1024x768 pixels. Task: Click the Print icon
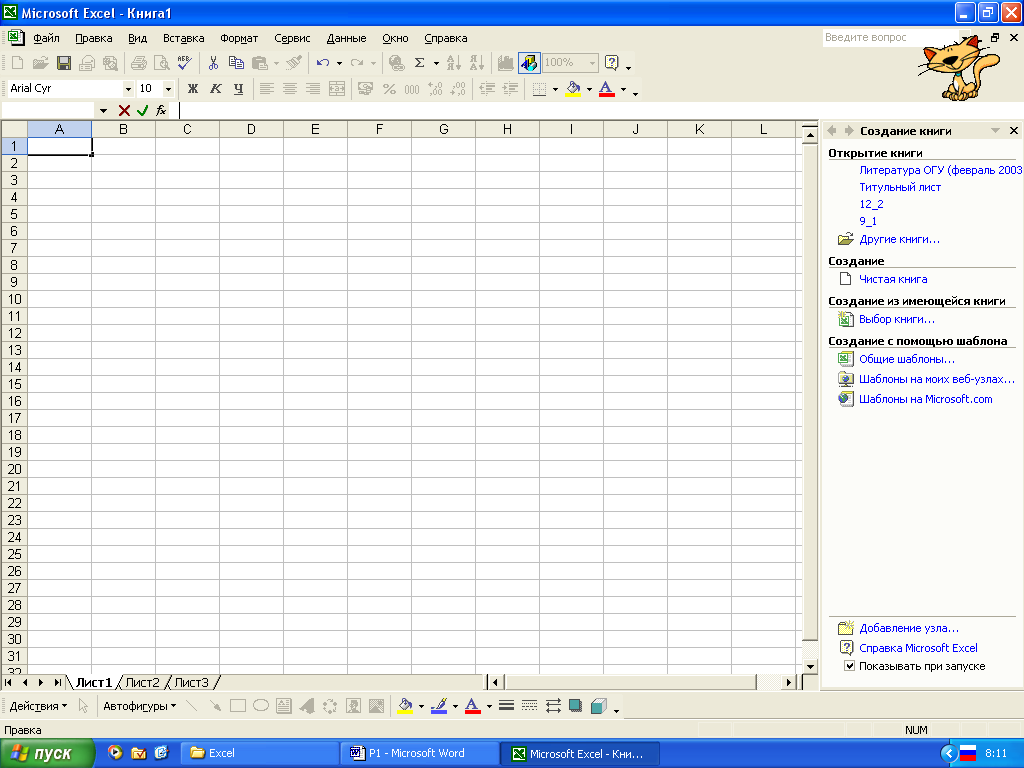tap(138, 63)
